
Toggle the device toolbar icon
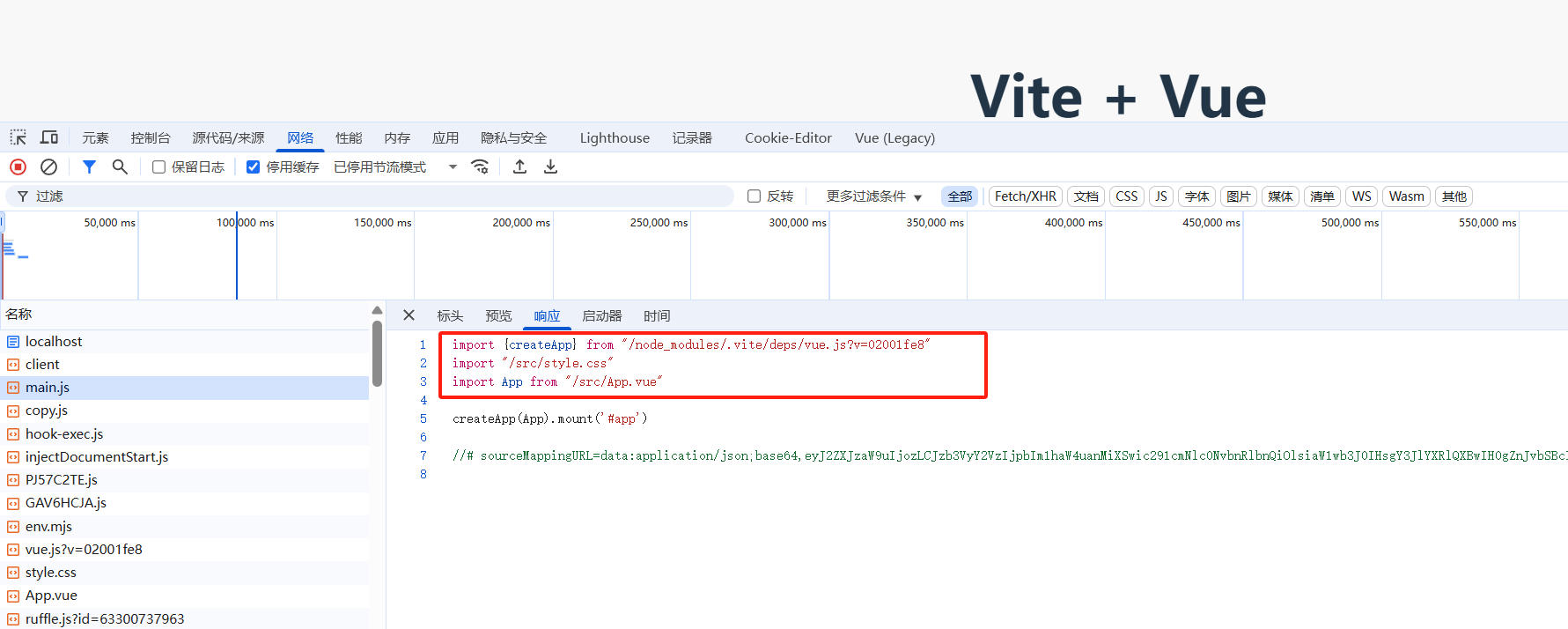pyautogui.click(x=49, y=137)
